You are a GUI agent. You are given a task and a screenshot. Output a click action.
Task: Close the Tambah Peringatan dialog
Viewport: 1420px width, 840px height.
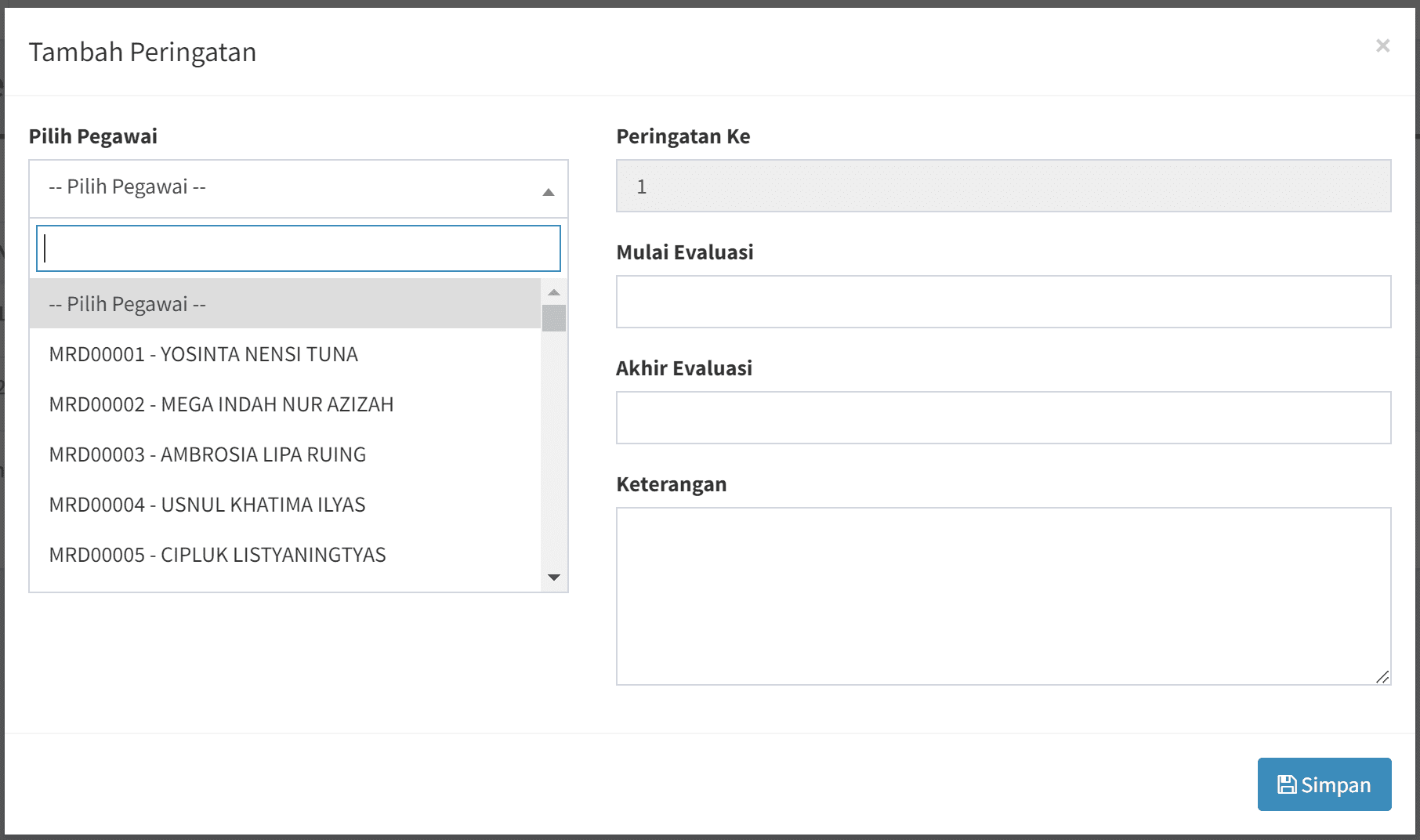pyautogui.click(x=1382, y=46)
